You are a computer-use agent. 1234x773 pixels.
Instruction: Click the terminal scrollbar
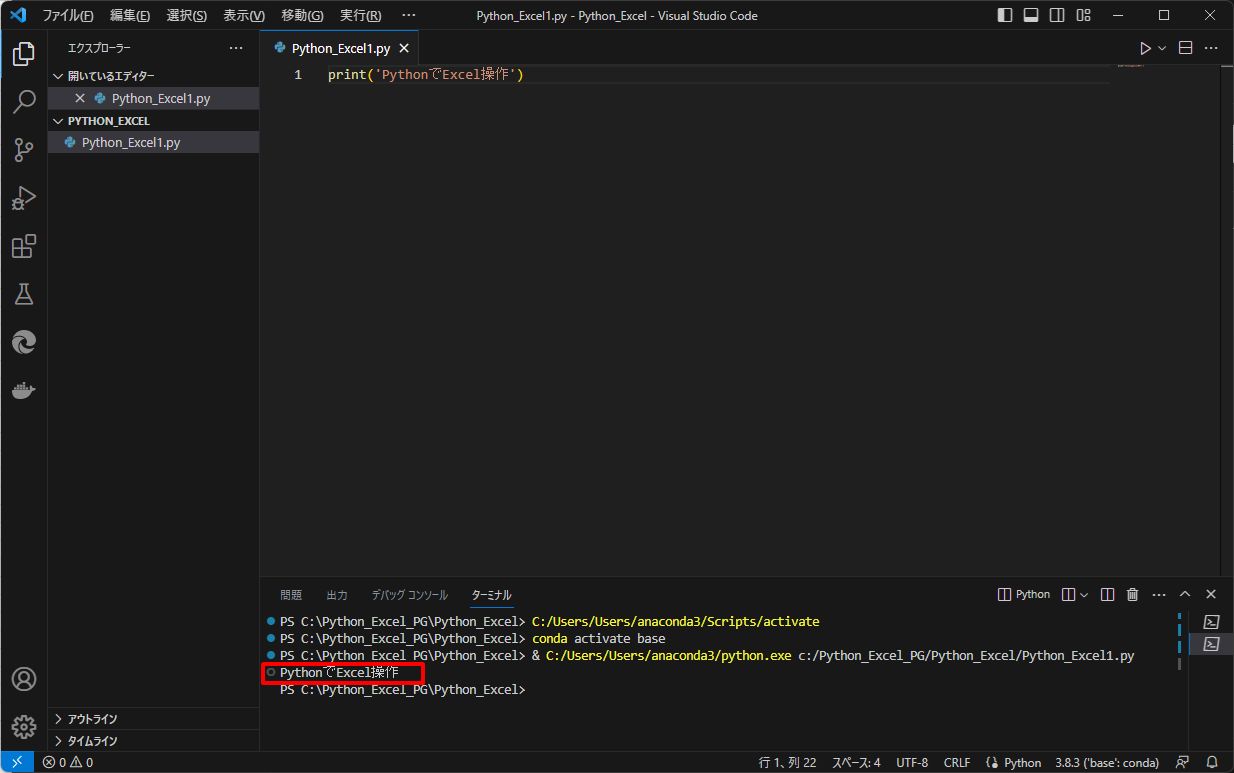1181,642
